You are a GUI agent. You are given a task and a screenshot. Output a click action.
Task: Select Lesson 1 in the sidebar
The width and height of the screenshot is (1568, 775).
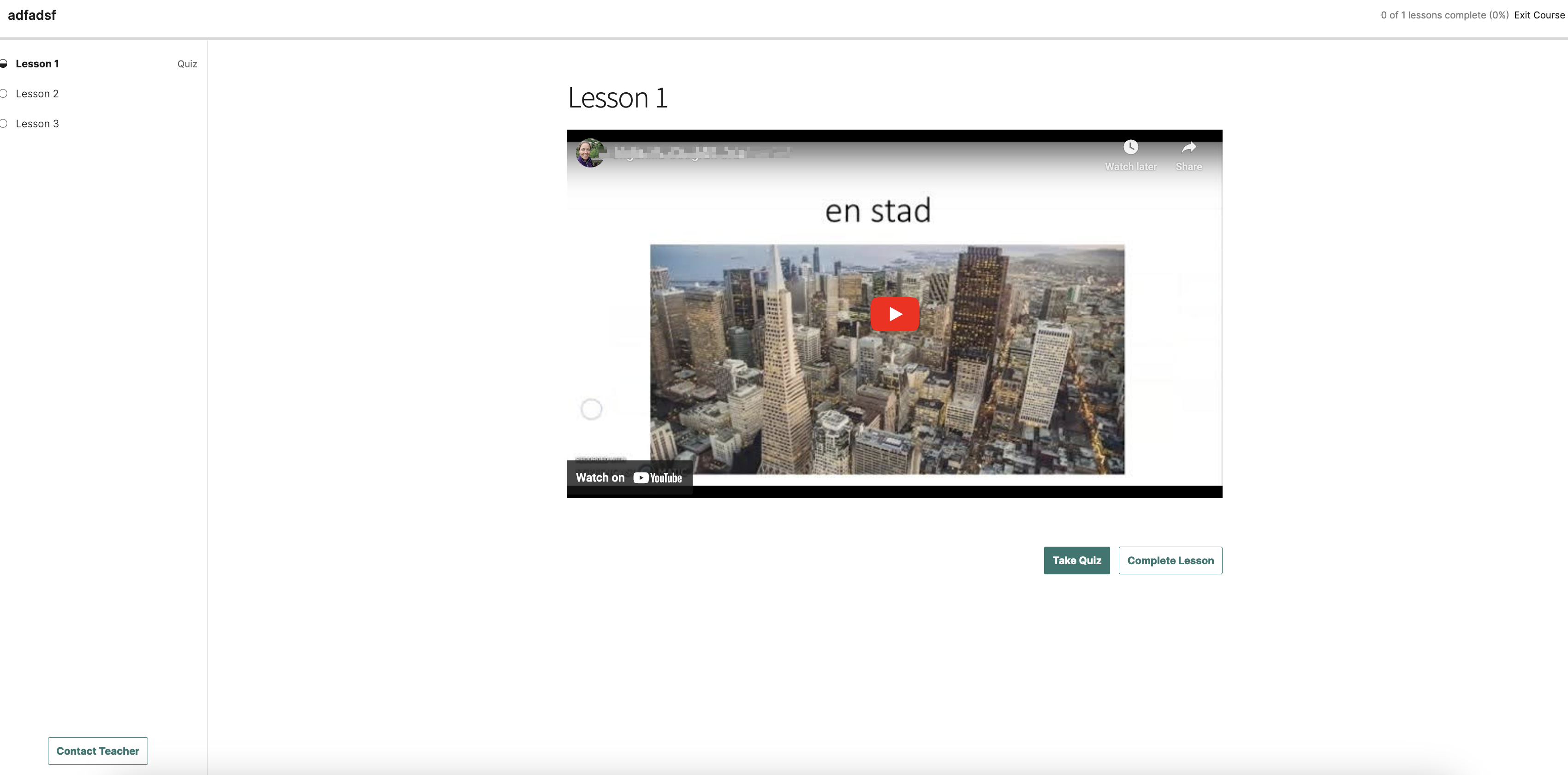tap(37, 64)
